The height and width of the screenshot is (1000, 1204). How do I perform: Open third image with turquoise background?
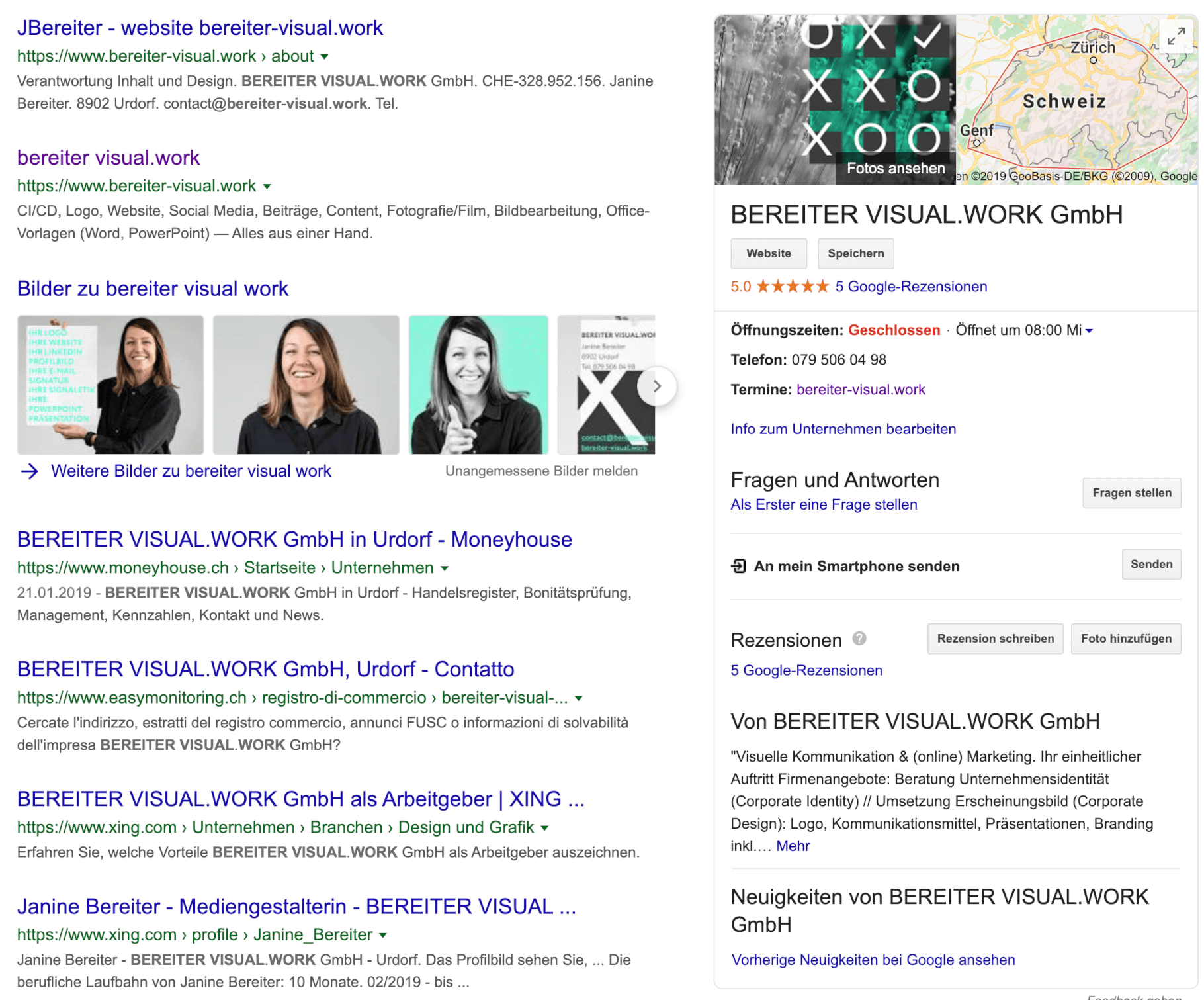(478, 385)
